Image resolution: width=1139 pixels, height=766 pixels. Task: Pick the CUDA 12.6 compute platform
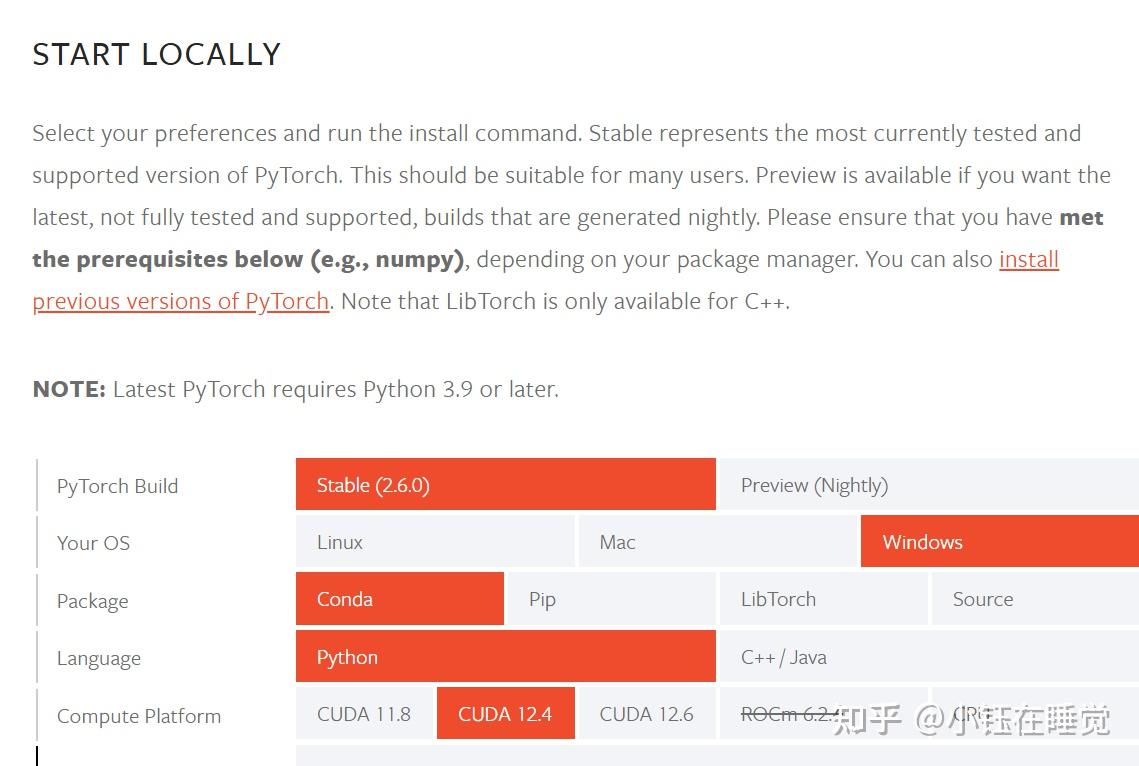(x=646, y=714)
